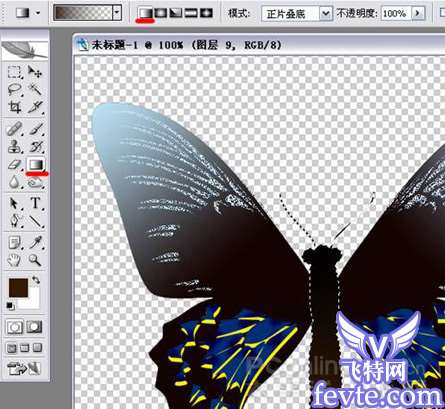This screenshot has height=409, width=445.
Task: Select the Horizontal Type tool
Action: [35, 203]
